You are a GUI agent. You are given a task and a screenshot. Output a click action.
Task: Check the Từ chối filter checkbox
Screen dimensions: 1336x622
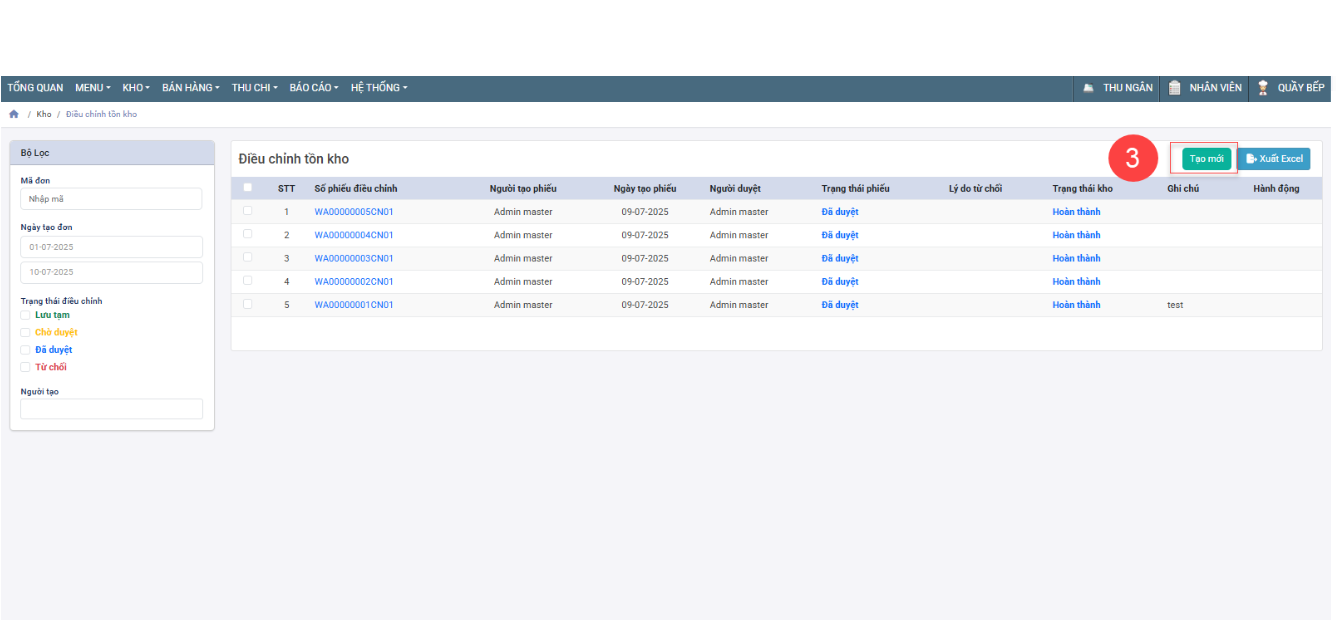(x=26, y=367)
